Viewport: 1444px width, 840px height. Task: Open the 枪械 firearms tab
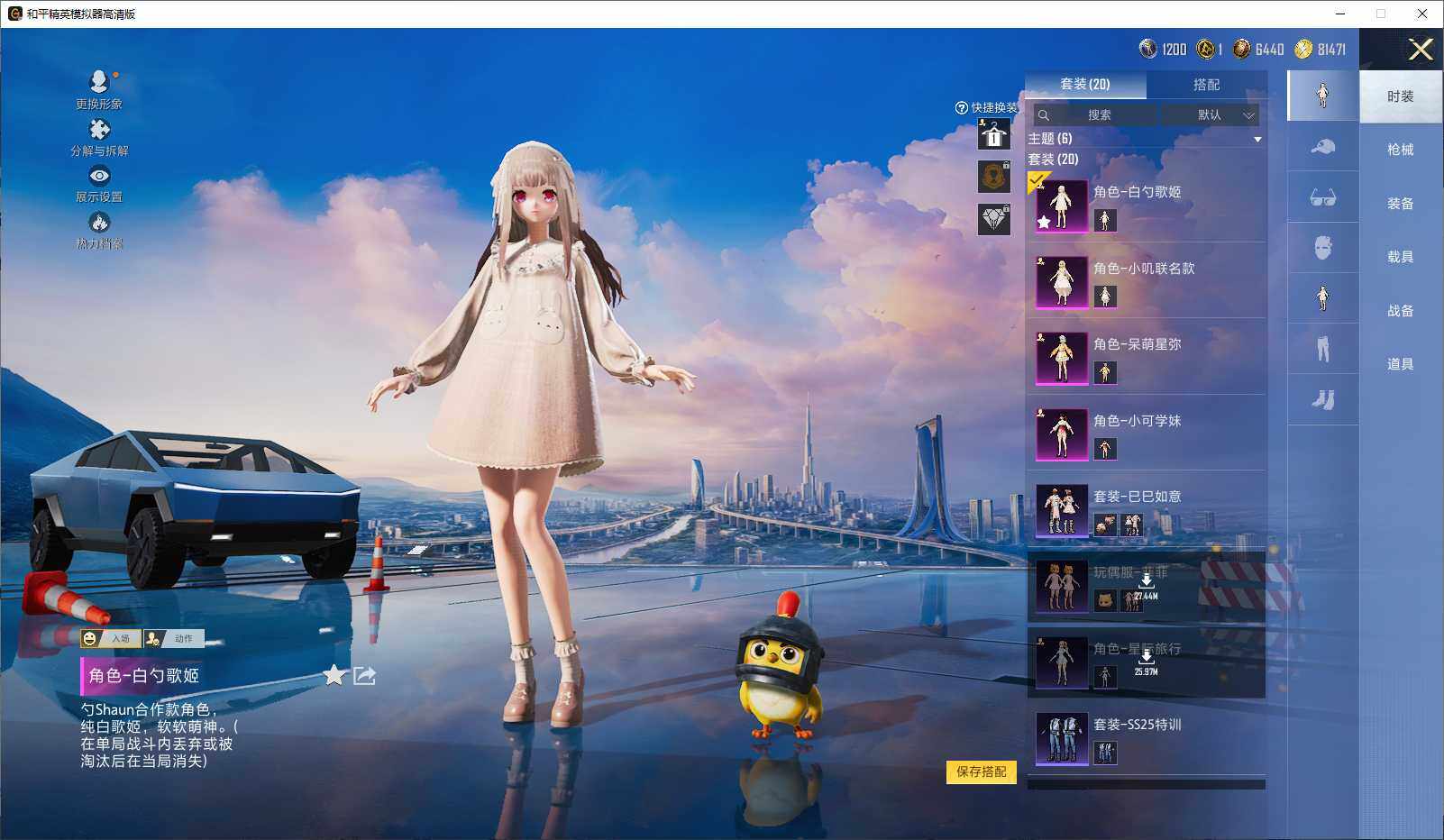pyautogui.click(x=1401, y=150)
